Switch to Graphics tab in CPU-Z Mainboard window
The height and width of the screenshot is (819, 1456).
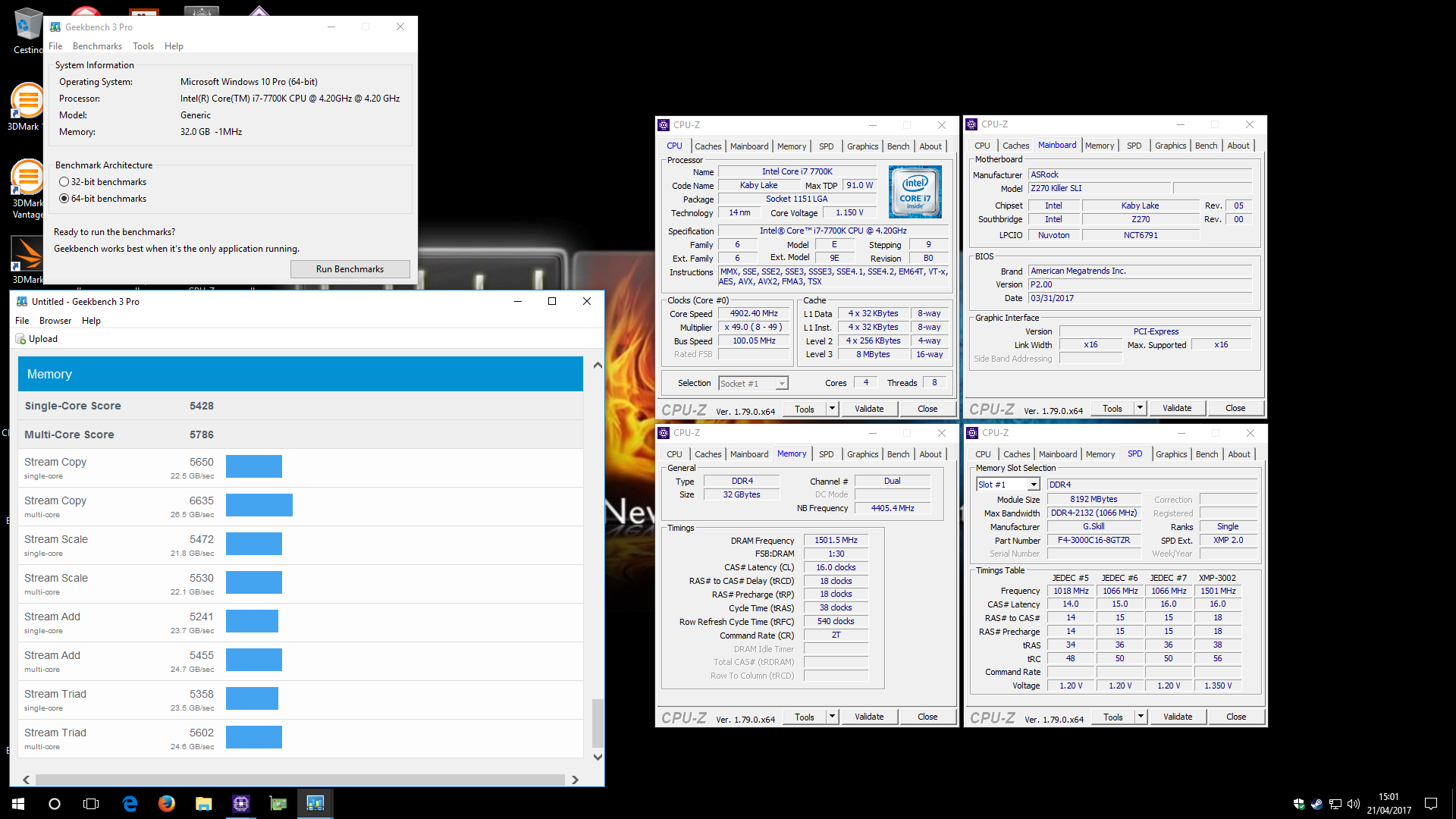point(1170,146)
